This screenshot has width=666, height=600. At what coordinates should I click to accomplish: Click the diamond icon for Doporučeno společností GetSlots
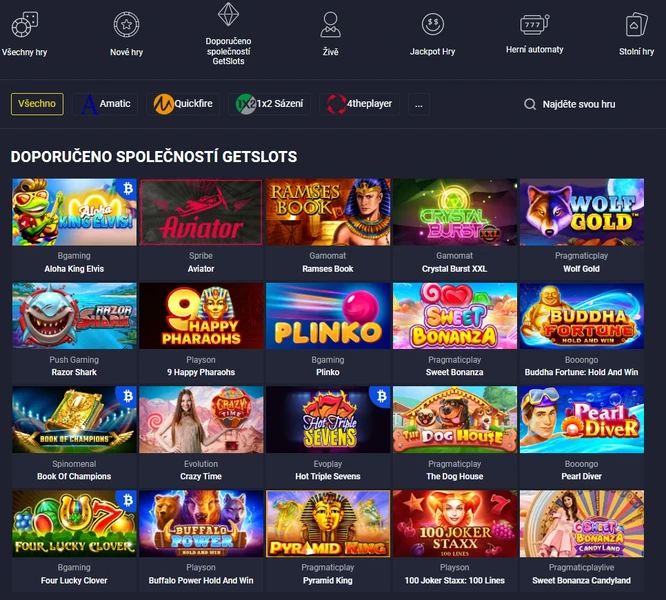(229, 14)
